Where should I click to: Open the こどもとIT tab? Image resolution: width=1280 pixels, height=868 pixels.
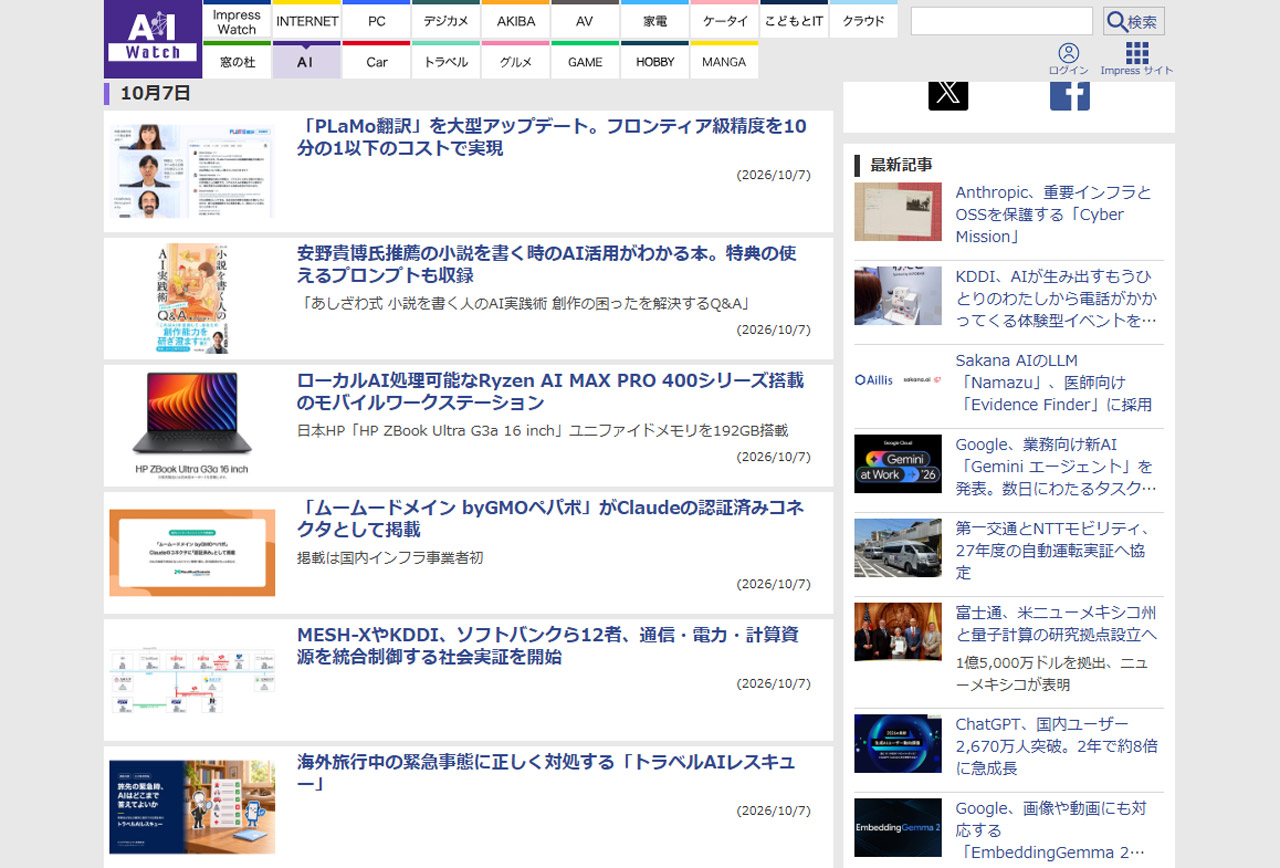coord(794,21)
